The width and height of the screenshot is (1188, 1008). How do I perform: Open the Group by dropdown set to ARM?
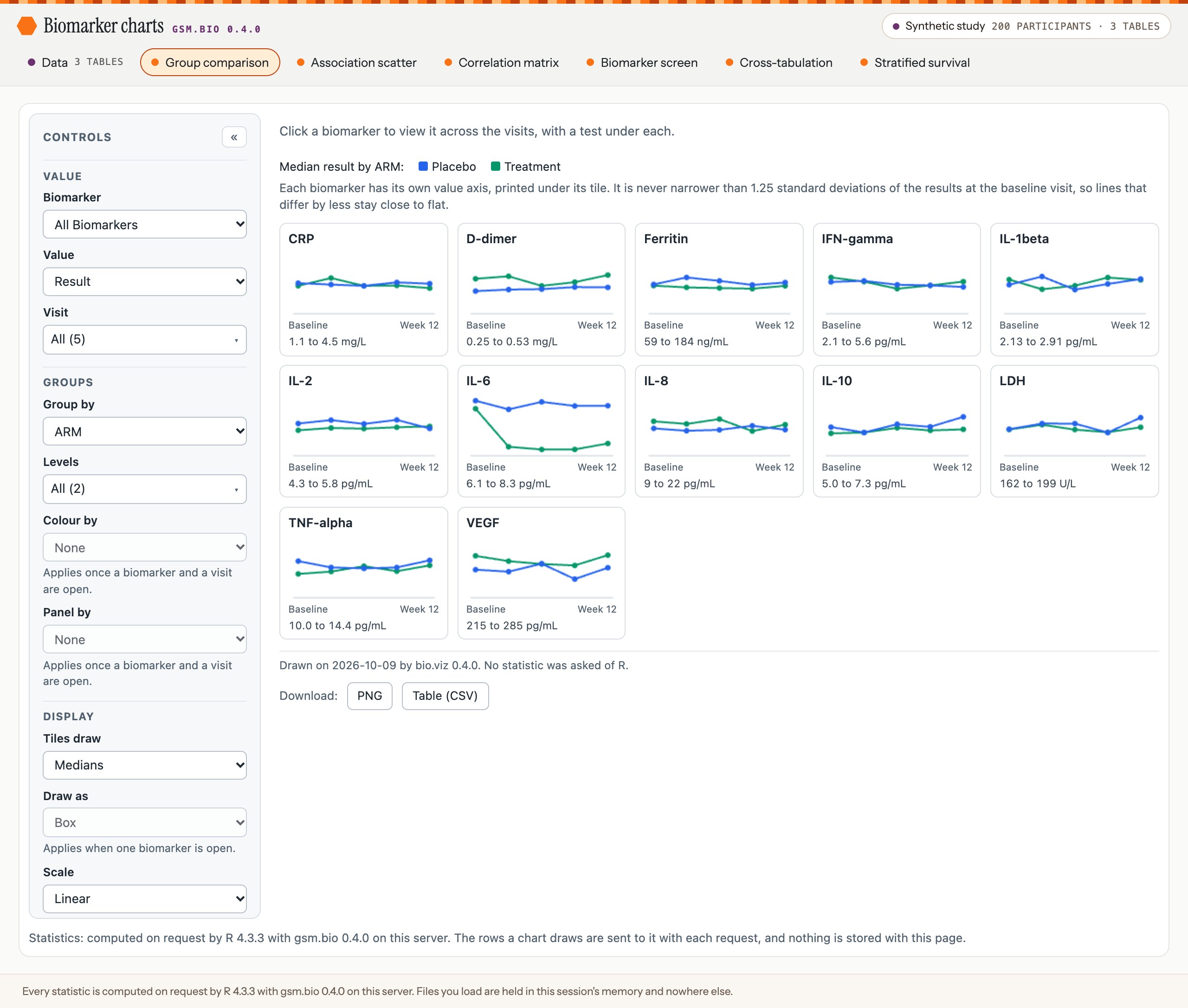pos(145,432)
